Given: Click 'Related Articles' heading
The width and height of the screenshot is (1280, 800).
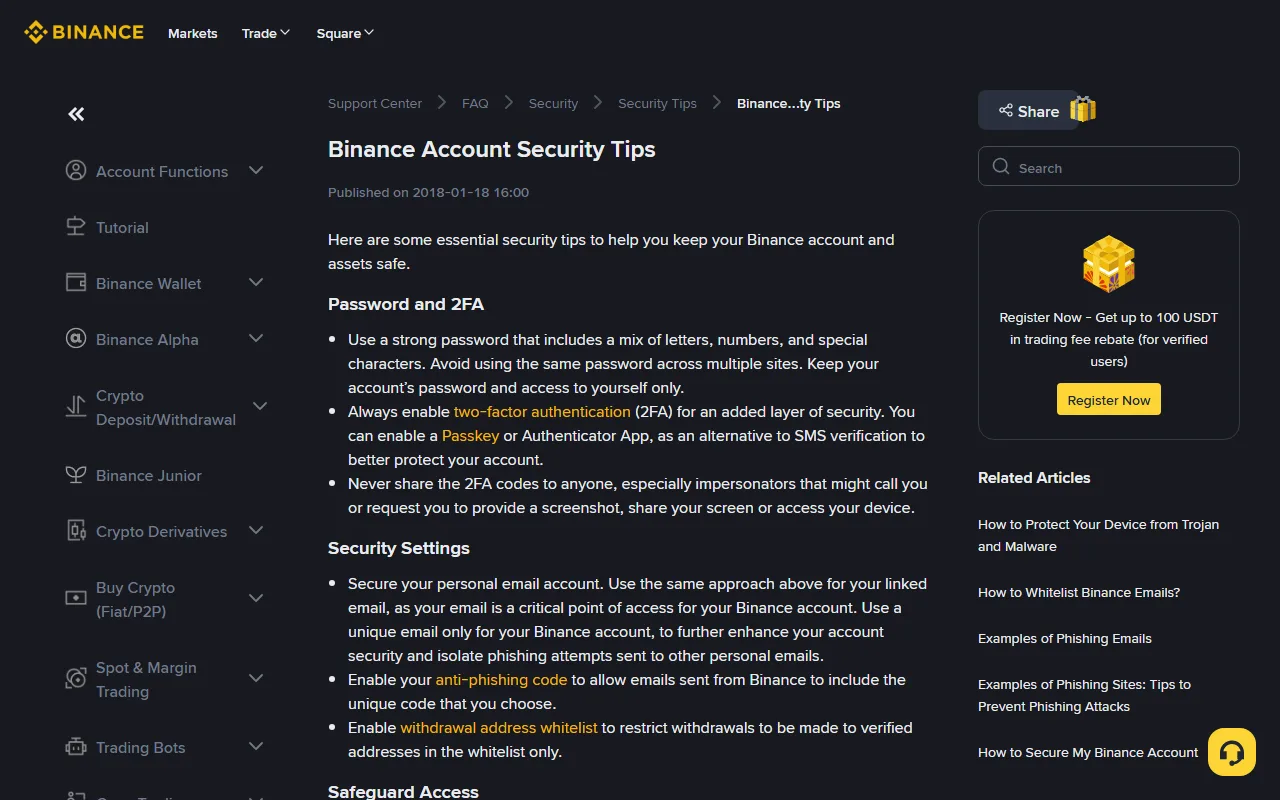Looking at the screenshot, I should 1034,477.
